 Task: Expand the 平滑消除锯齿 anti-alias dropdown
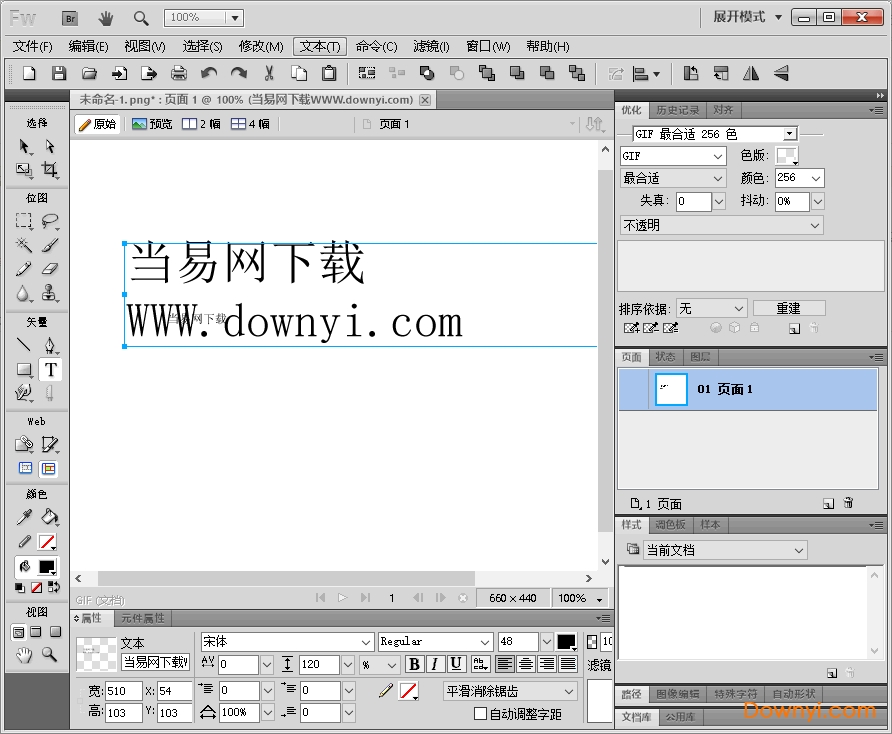coord(569,692)
